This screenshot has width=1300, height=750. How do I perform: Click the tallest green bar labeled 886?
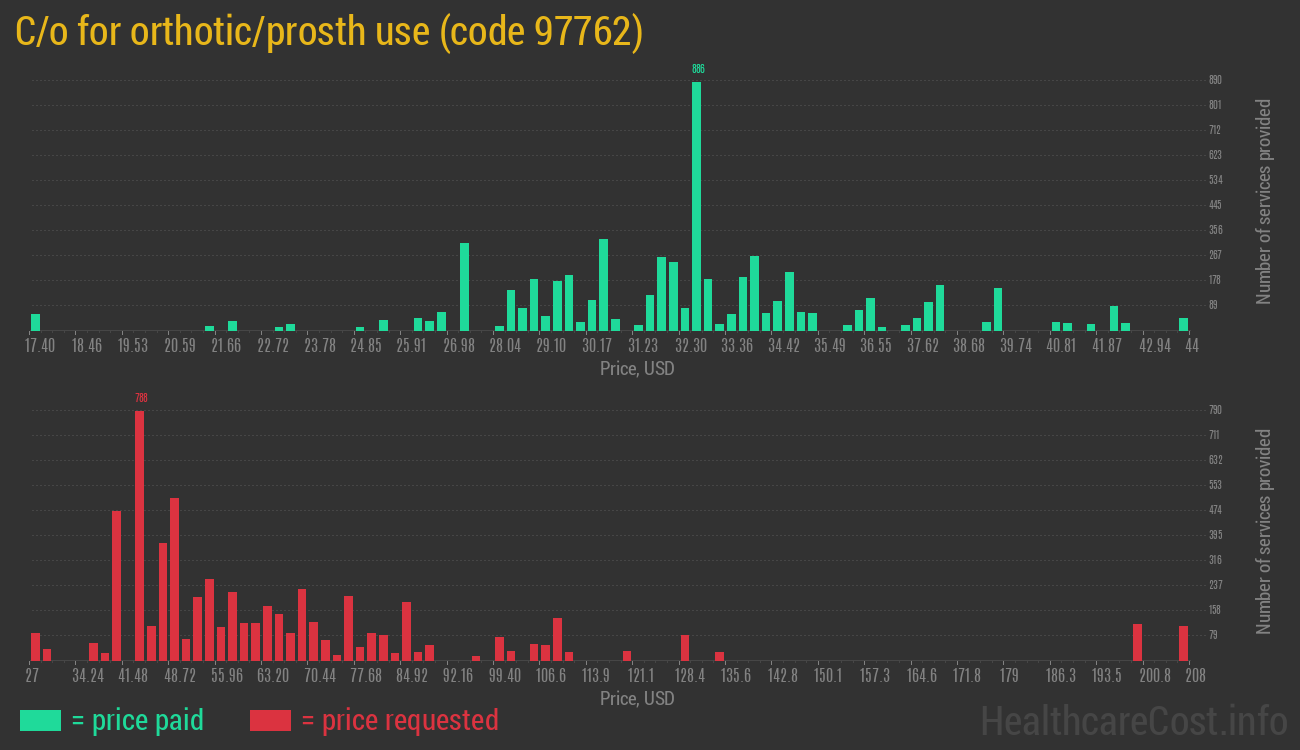(x=696, y=205)
